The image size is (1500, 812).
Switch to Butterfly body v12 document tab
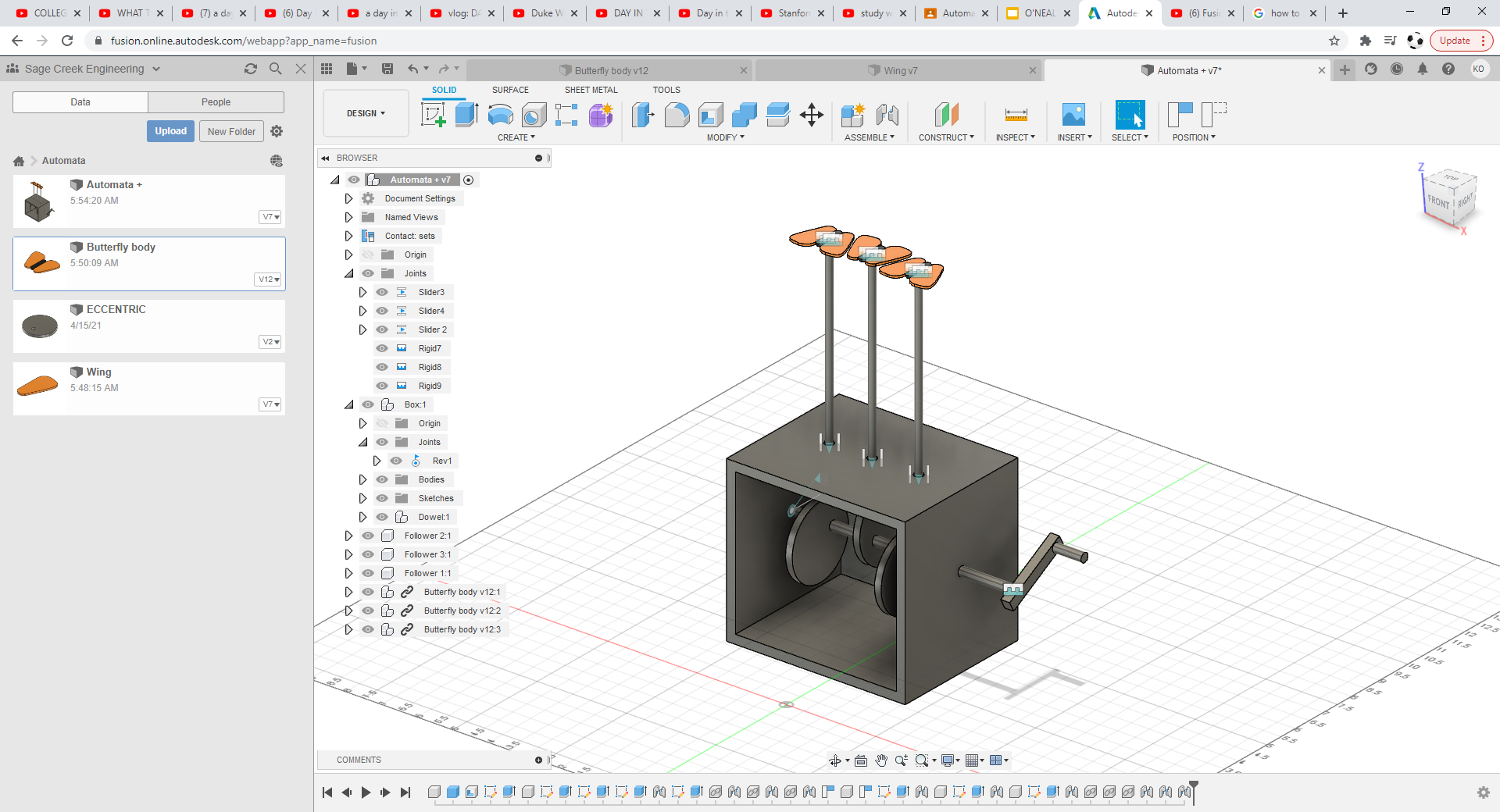609,70
